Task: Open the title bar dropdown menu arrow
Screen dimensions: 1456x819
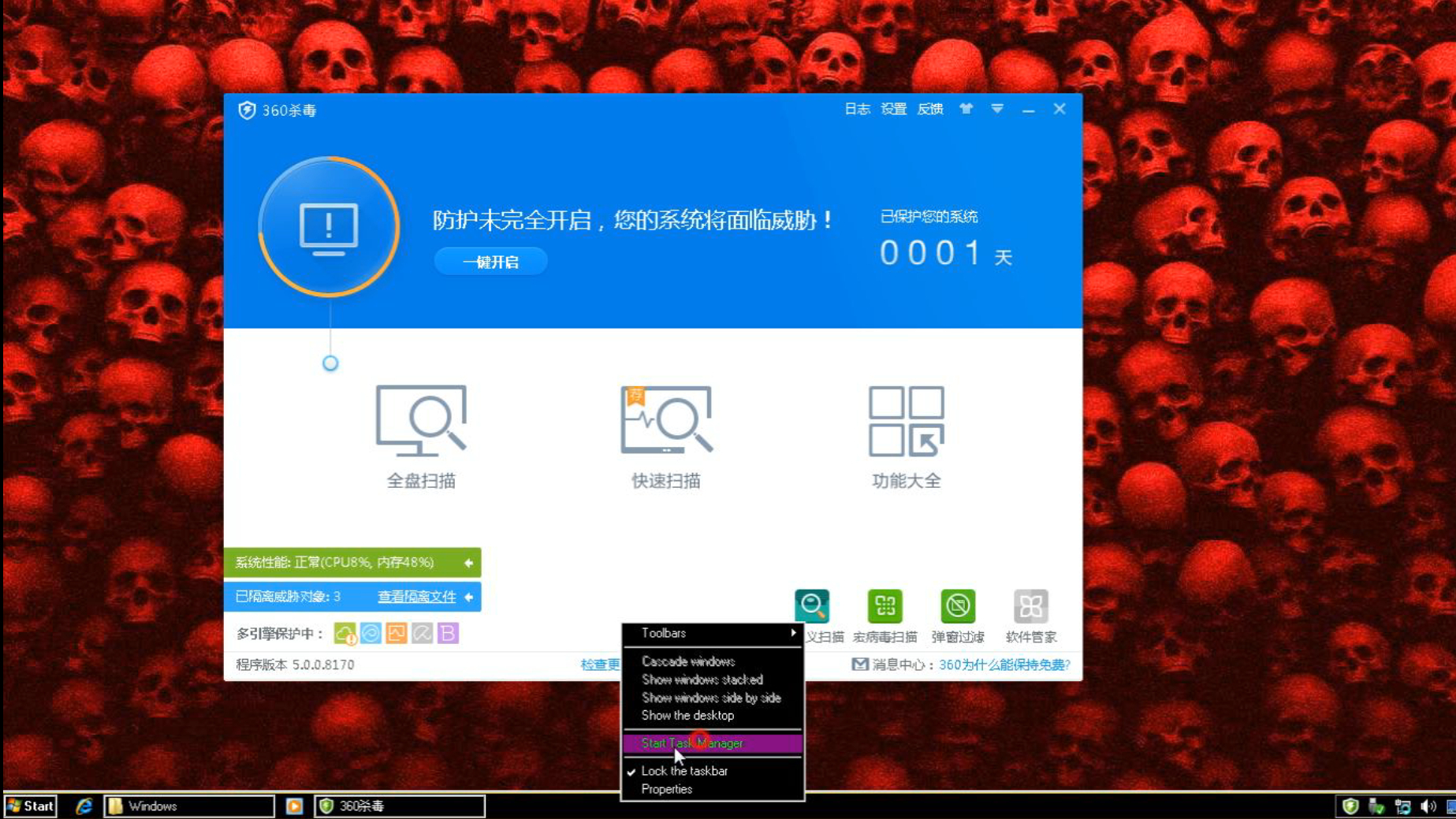Action: (997, 109)
